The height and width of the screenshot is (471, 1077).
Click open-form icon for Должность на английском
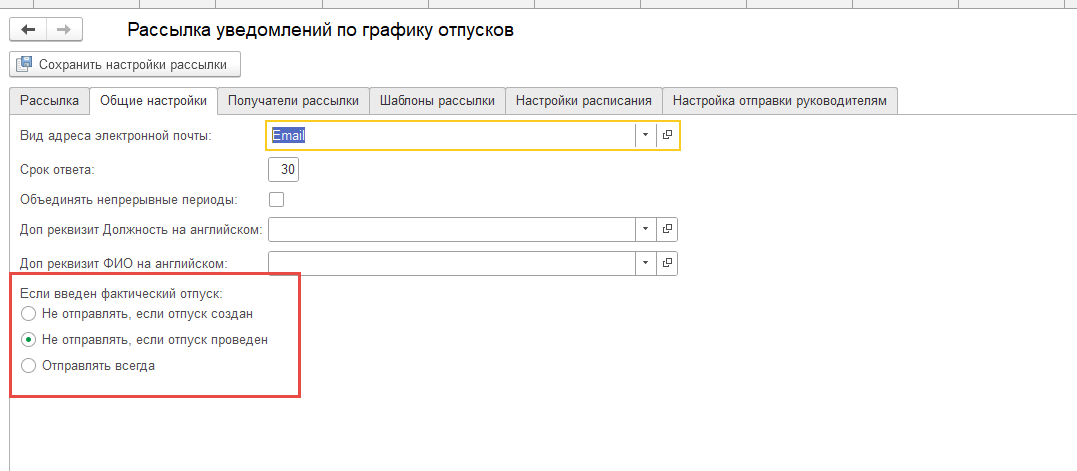(667, 229)
